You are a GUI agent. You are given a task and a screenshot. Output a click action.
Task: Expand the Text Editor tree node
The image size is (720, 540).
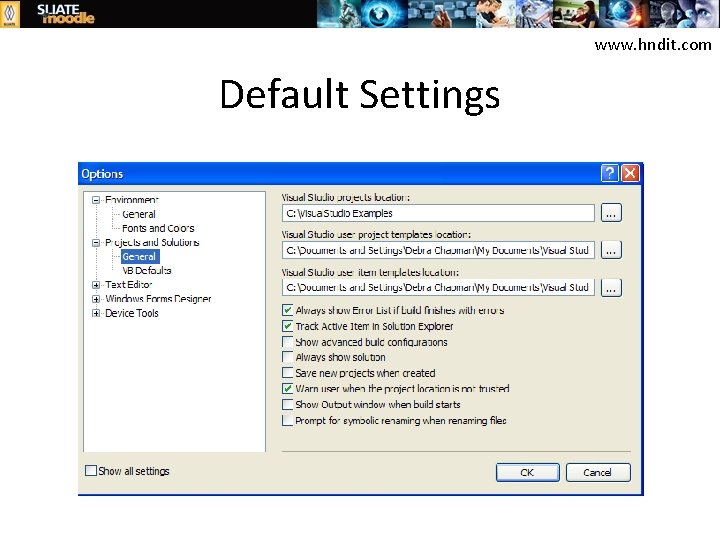(96, 285)
